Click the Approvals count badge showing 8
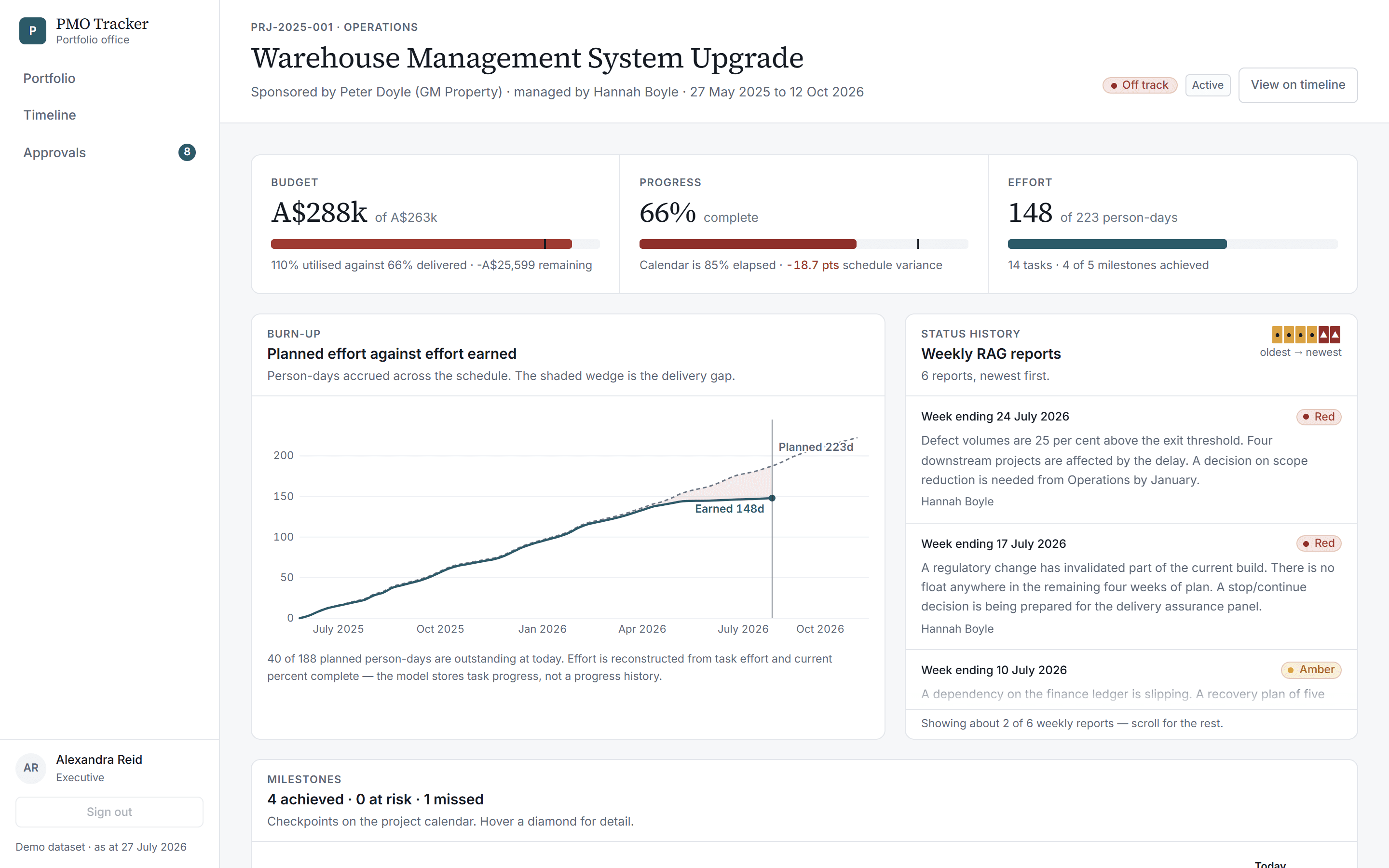The width and height of the screenshot is (1389, 868). pos(187,152)
